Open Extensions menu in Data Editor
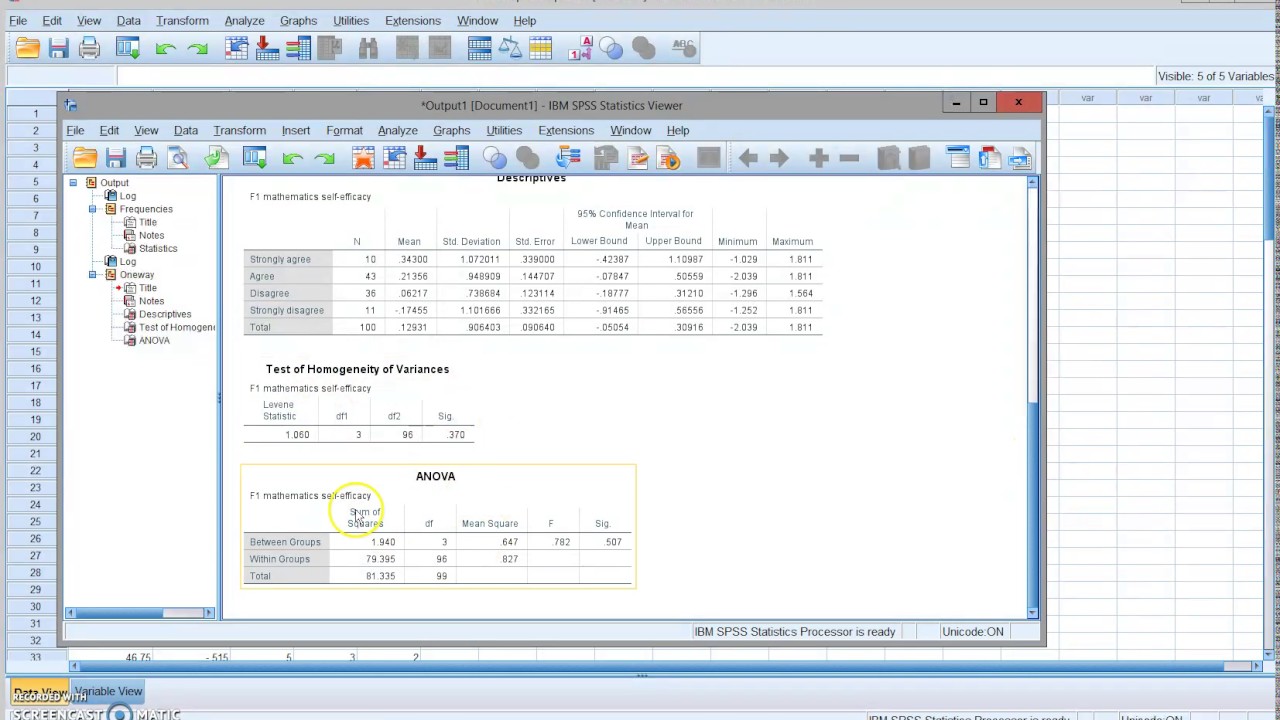The height and width of the screenshot is (720, 1280). click(x=413, y=20)
